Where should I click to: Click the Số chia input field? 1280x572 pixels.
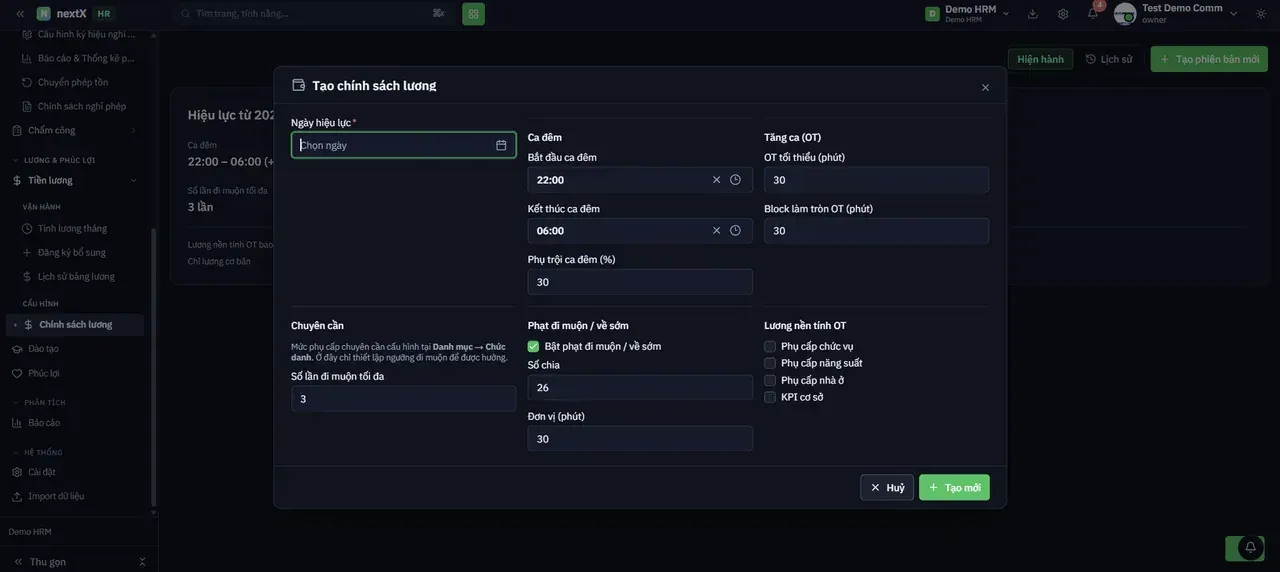pos(640,388)
